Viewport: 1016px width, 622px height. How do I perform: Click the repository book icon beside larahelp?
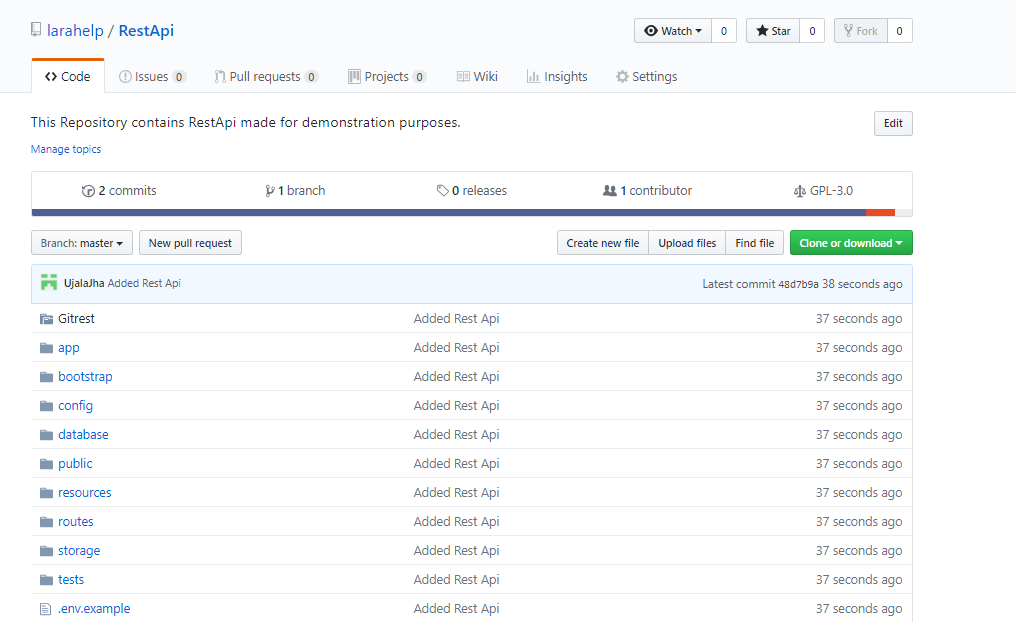coord(36,30)
